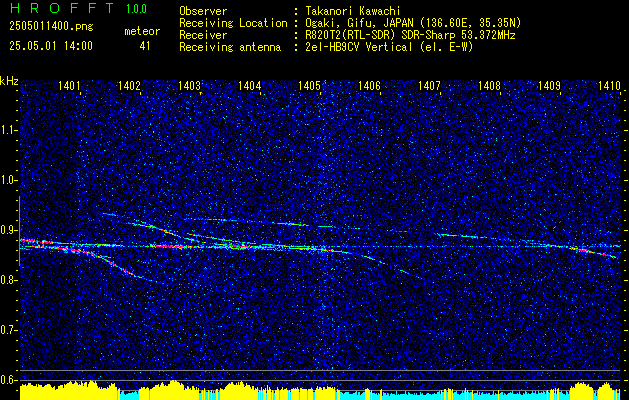Click frequency axis label 0.9
629x400 pixels.
coord(9,230)
